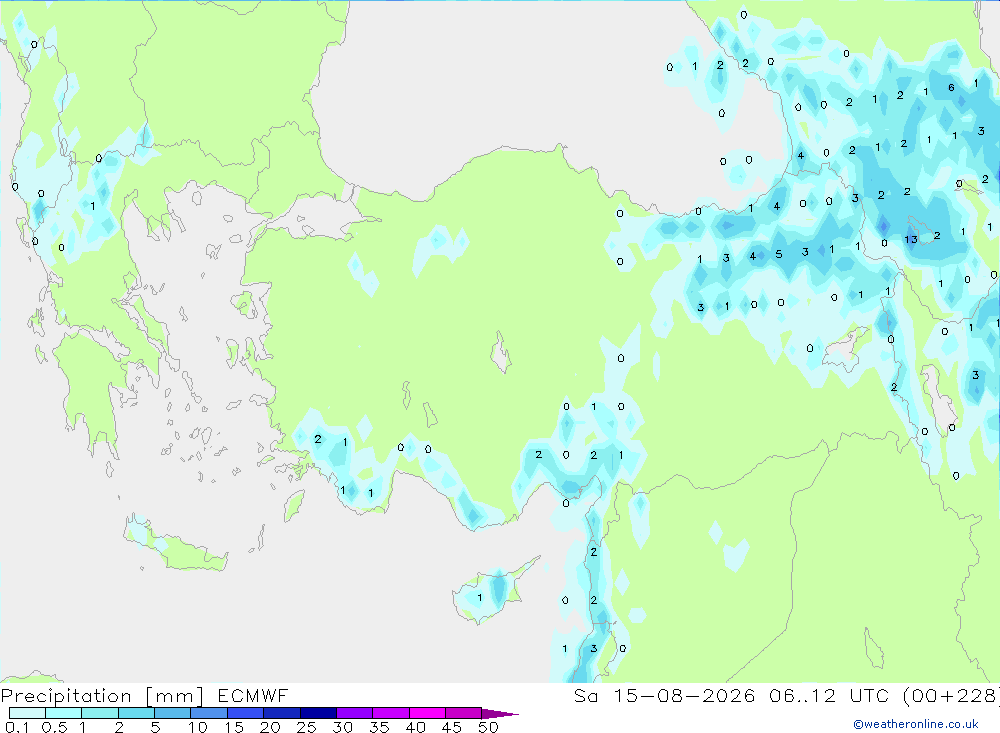The width and height of the screenshot is (1000, 733).
Task: Pick the 25 to 30 mm dark blue swatch
Action: (318, 713)
